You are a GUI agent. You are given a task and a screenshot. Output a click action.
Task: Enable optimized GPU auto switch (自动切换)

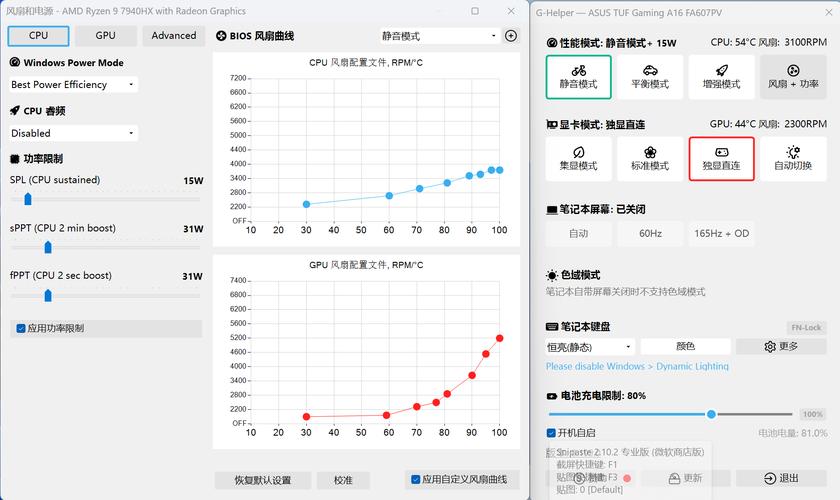pyautogui.click(x=793, y=157)
